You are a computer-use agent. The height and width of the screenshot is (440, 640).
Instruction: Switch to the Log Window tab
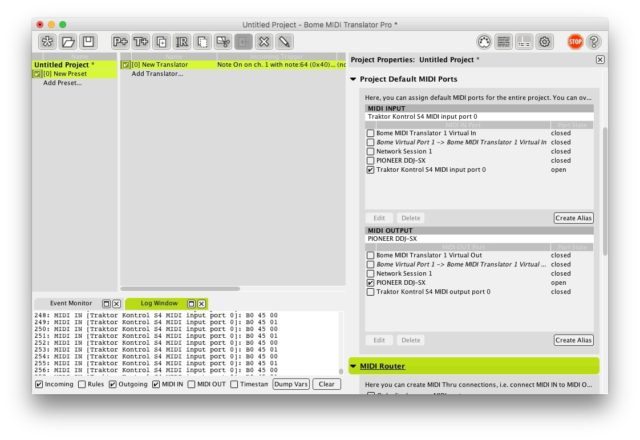click(159, 303)
